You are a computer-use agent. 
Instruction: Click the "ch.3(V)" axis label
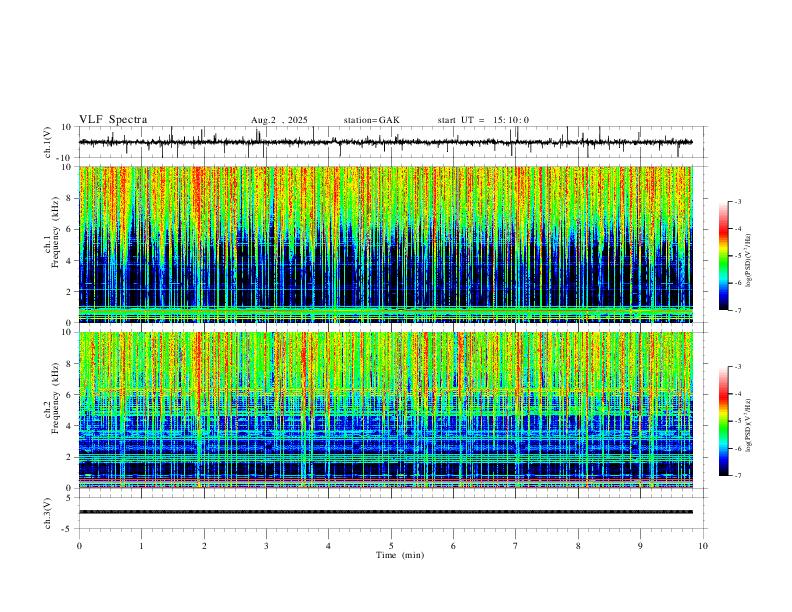pyautogui.click(x=48, y=514)
